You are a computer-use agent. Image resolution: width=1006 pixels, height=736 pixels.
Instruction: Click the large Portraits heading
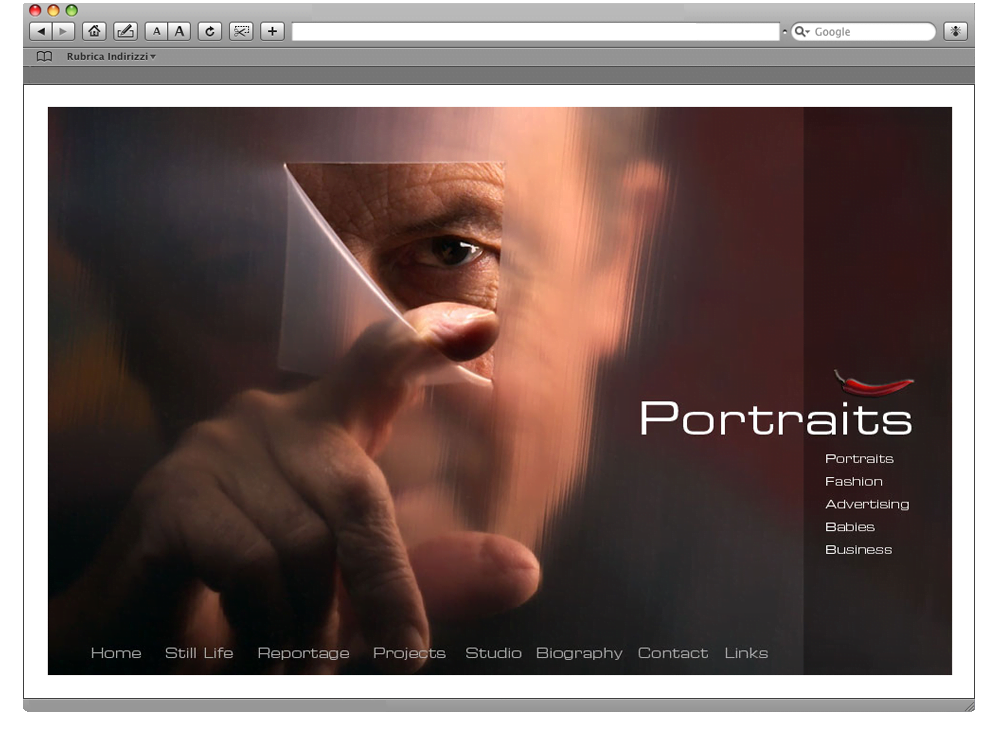(x=776, y=419)
